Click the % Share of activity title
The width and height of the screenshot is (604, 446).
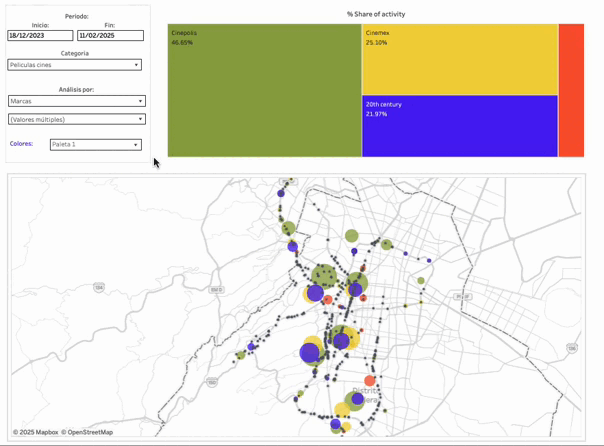(376, 14)
